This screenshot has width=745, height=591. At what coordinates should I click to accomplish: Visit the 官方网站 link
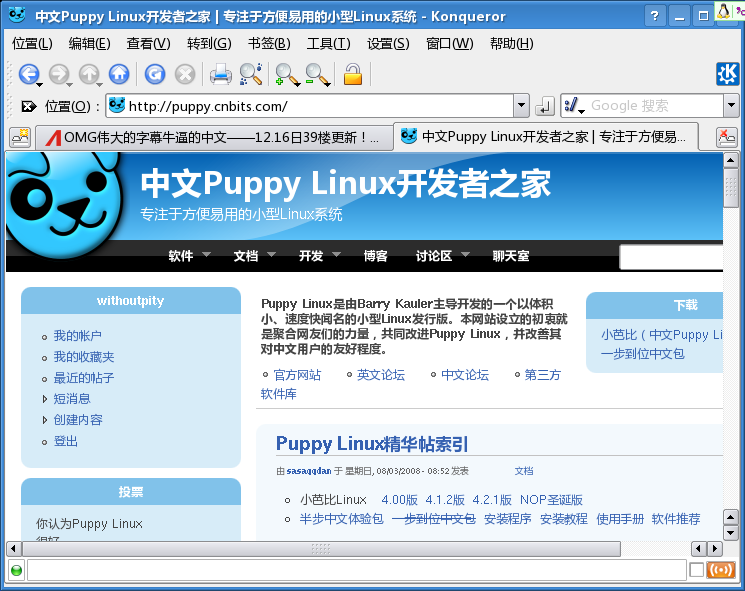point(297,375)
